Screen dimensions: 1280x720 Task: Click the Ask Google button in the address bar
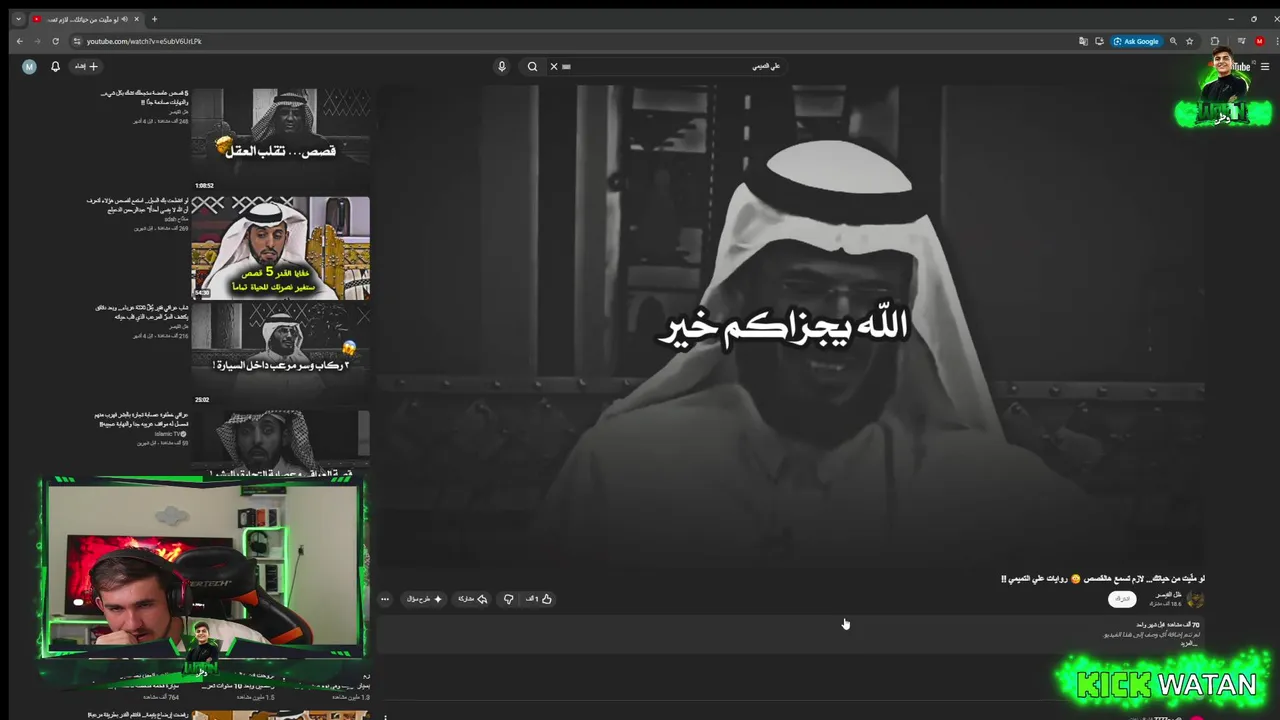tap(1136, 41)
